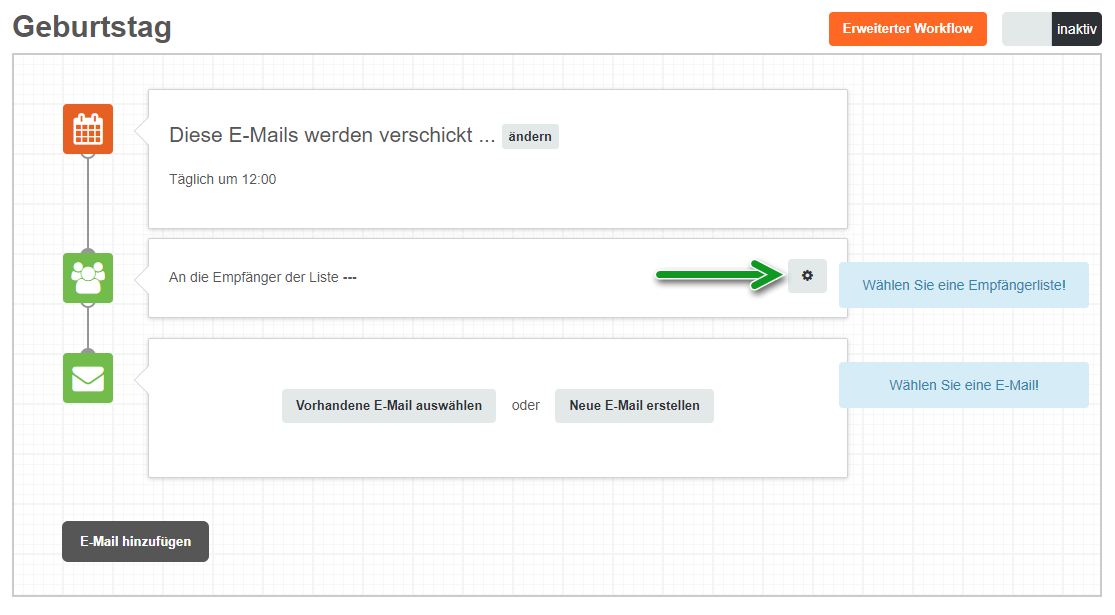This screenshot has width=1115, height=615.
Task: Click the green envelope e-mail icon
Action: [x=87, y=378]
